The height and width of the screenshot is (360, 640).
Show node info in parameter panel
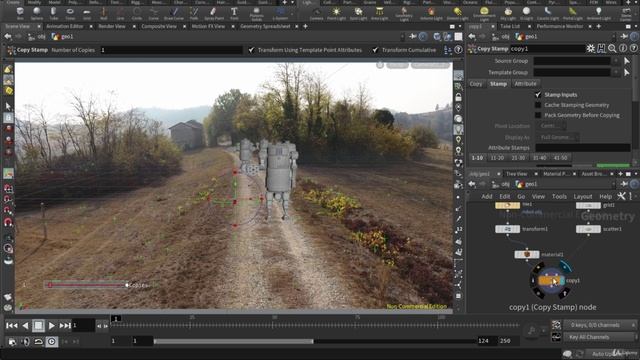point(623,49)
